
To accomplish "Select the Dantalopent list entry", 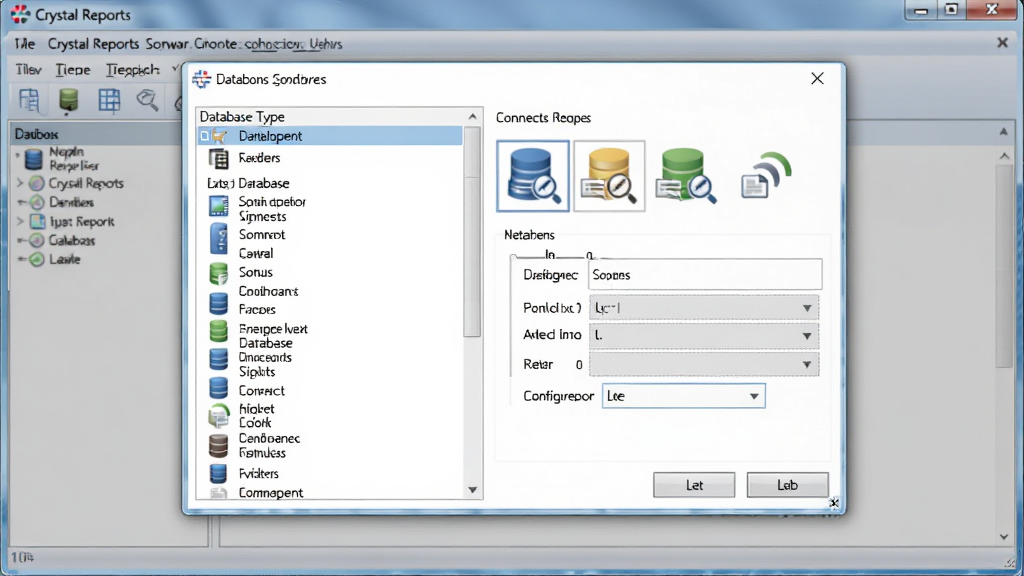I will point(330,136).
